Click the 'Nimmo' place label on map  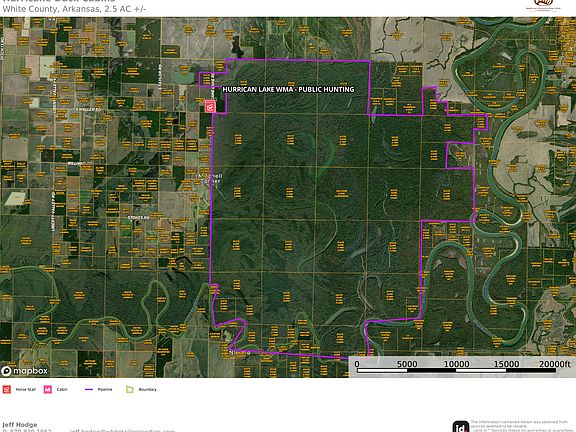tap(240, 353)
